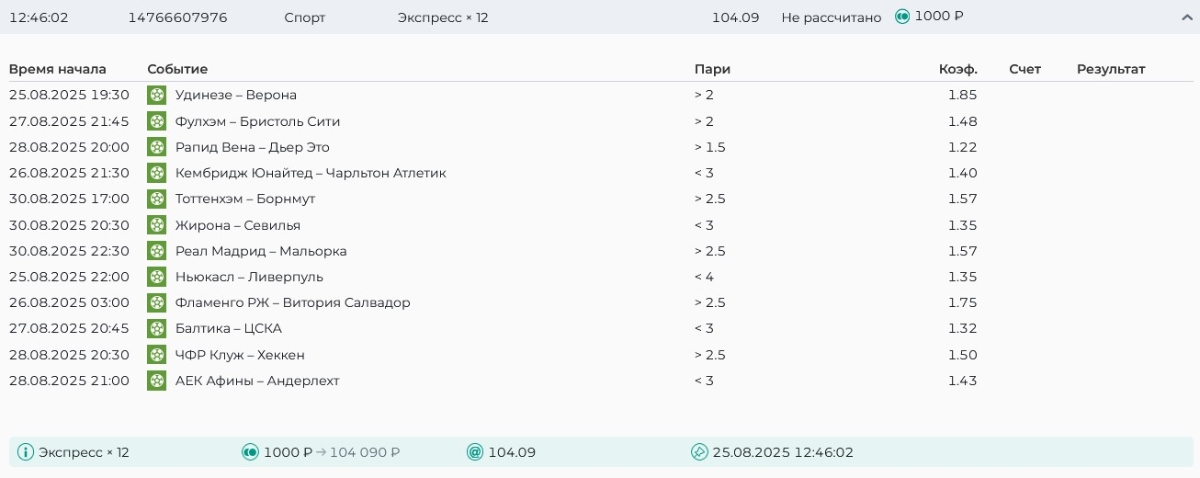The width and height of the screenshot is (1200, 478).
Task: Click the clock icon beside 25.08.2025 12:46:02
Action: click(700, 452)
